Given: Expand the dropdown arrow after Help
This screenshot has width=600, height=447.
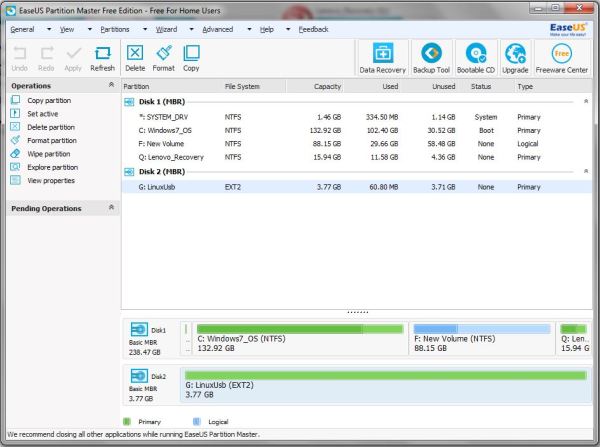Looking at the screenshot, I should tap(288, 29).
